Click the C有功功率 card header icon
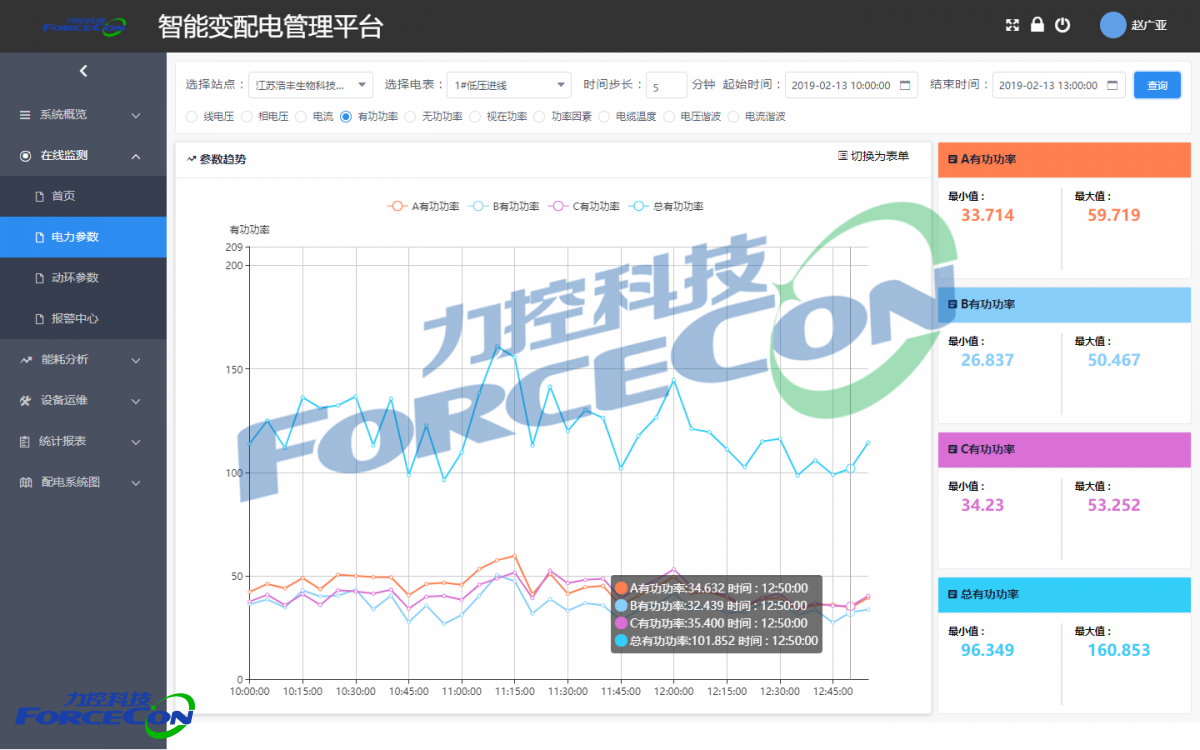This screenshot has height=750, width=1200. pos(952,449)
